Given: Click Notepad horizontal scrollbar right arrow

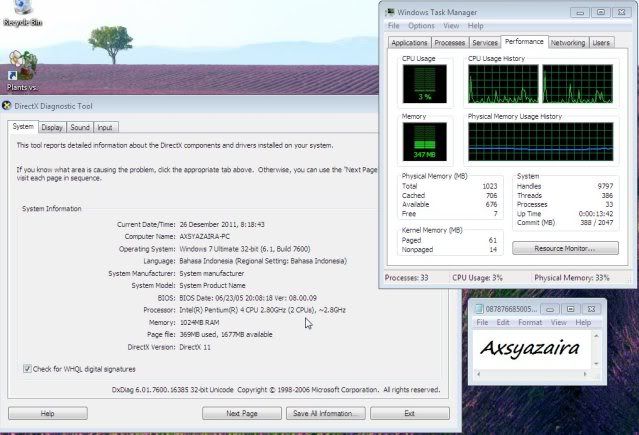Looking at the screenshot, I should (585, 374).
